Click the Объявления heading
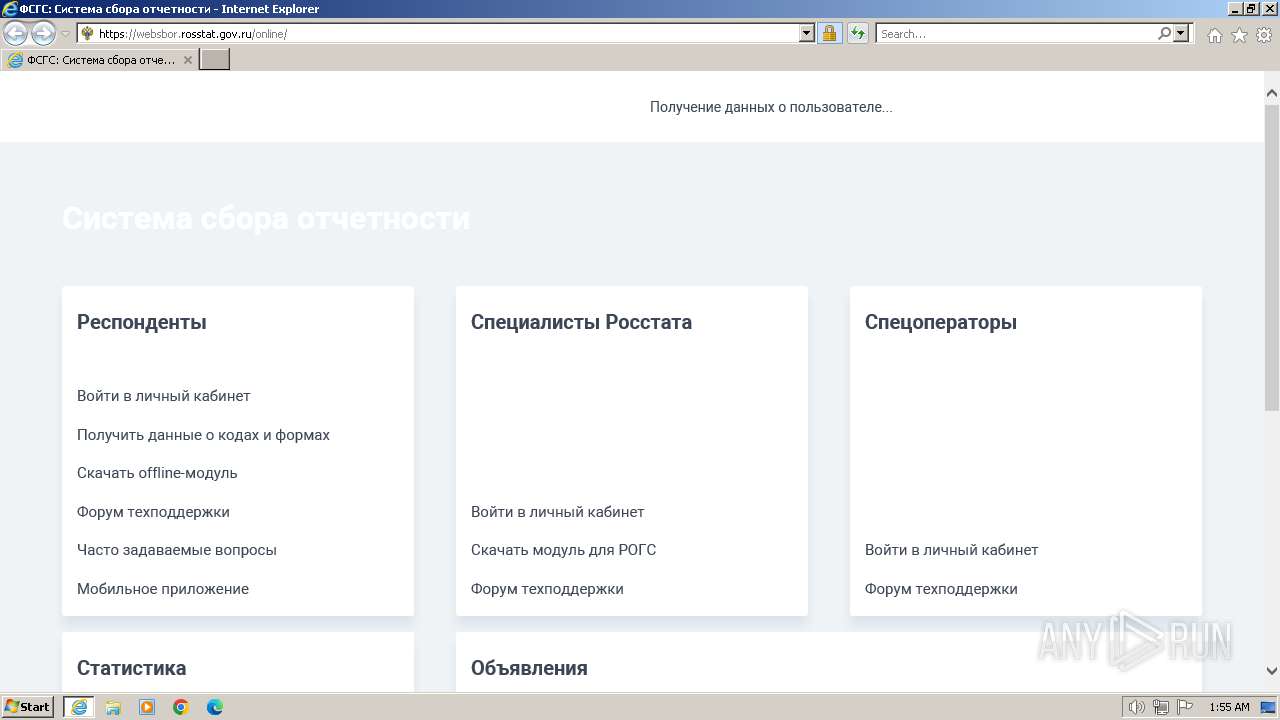 tap(529, 668)
